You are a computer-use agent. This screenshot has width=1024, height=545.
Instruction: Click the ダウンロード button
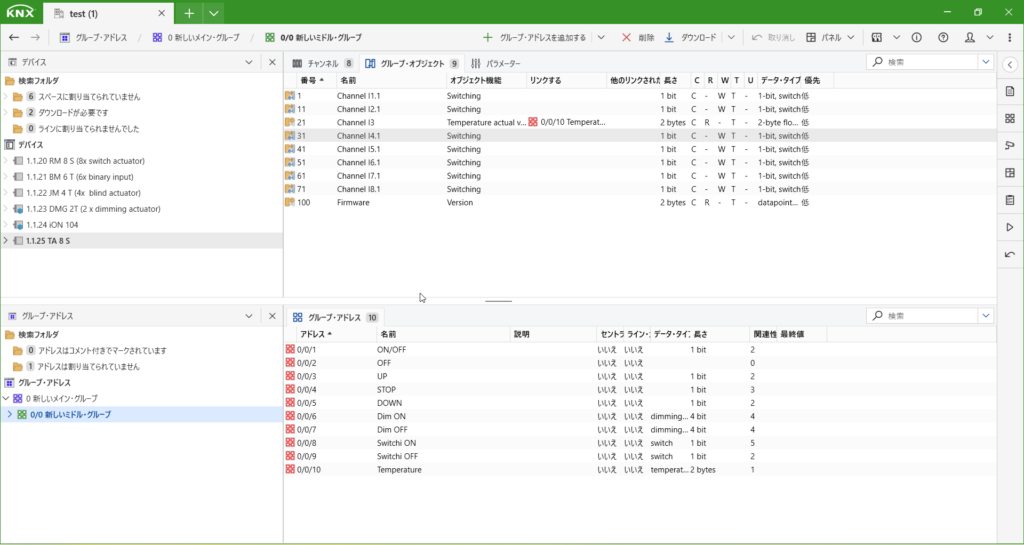[691, 37]
